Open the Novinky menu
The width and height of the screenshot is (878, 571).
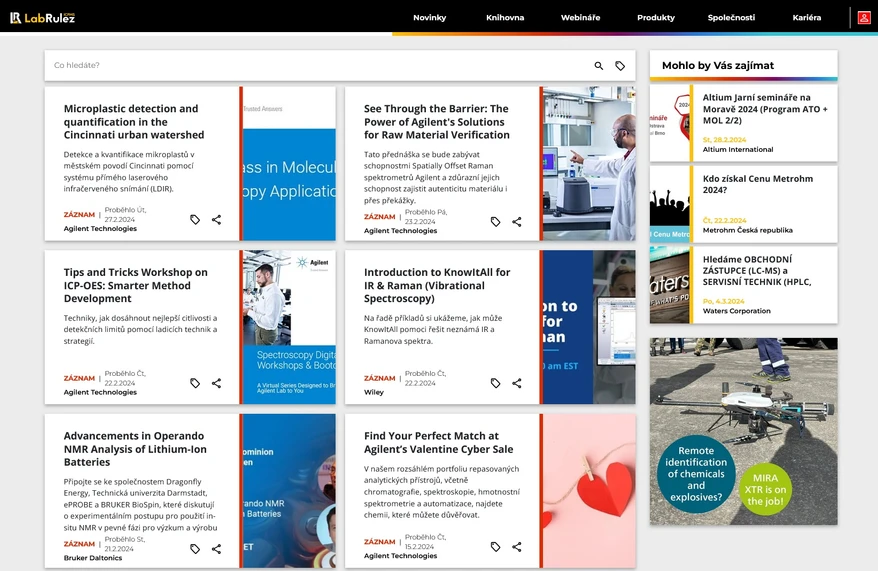pos(429,17)
